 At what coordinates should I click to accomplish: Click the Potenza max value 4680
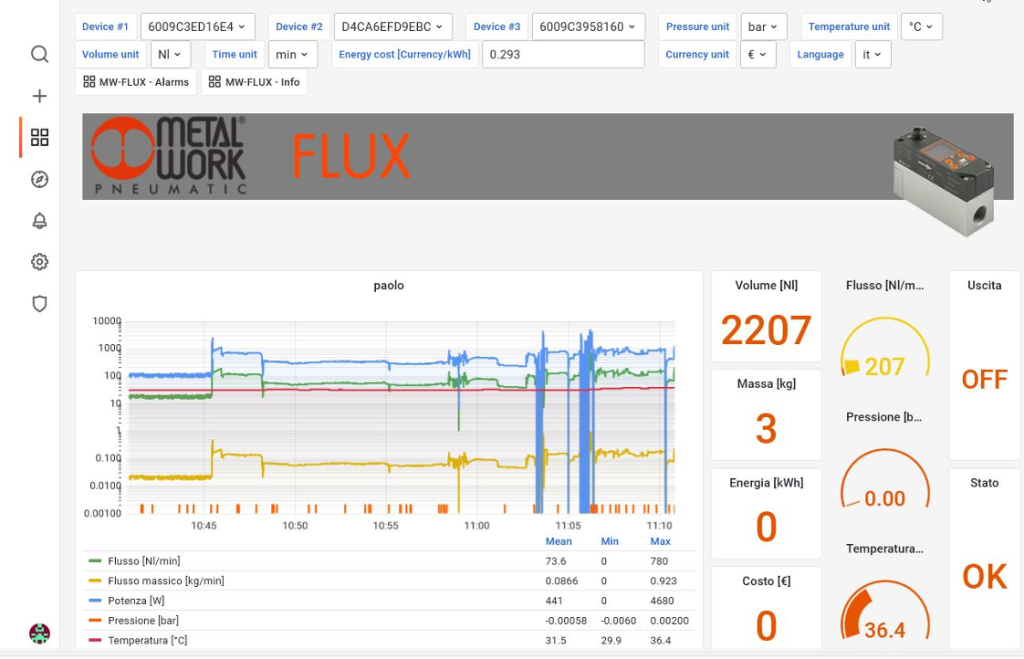pyautogui.click(x=662, y=600)
